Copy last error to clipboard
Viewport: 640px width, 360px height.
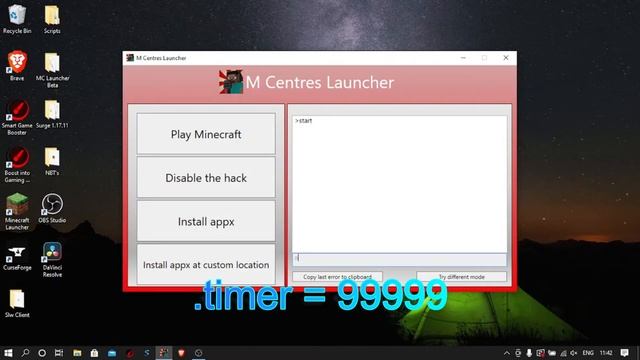pyautogui.click(x=337, y=277)
